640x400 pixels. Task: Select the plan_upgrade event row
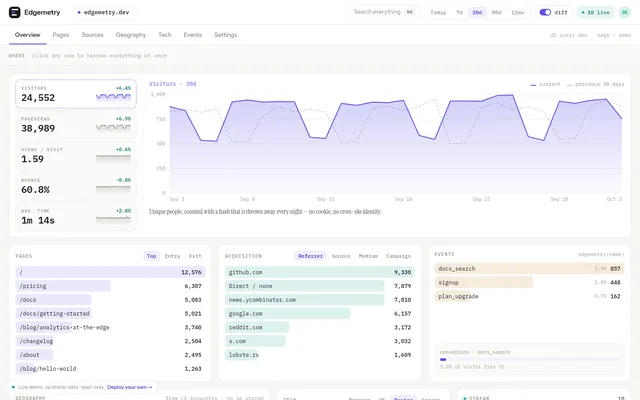(529, 296)
